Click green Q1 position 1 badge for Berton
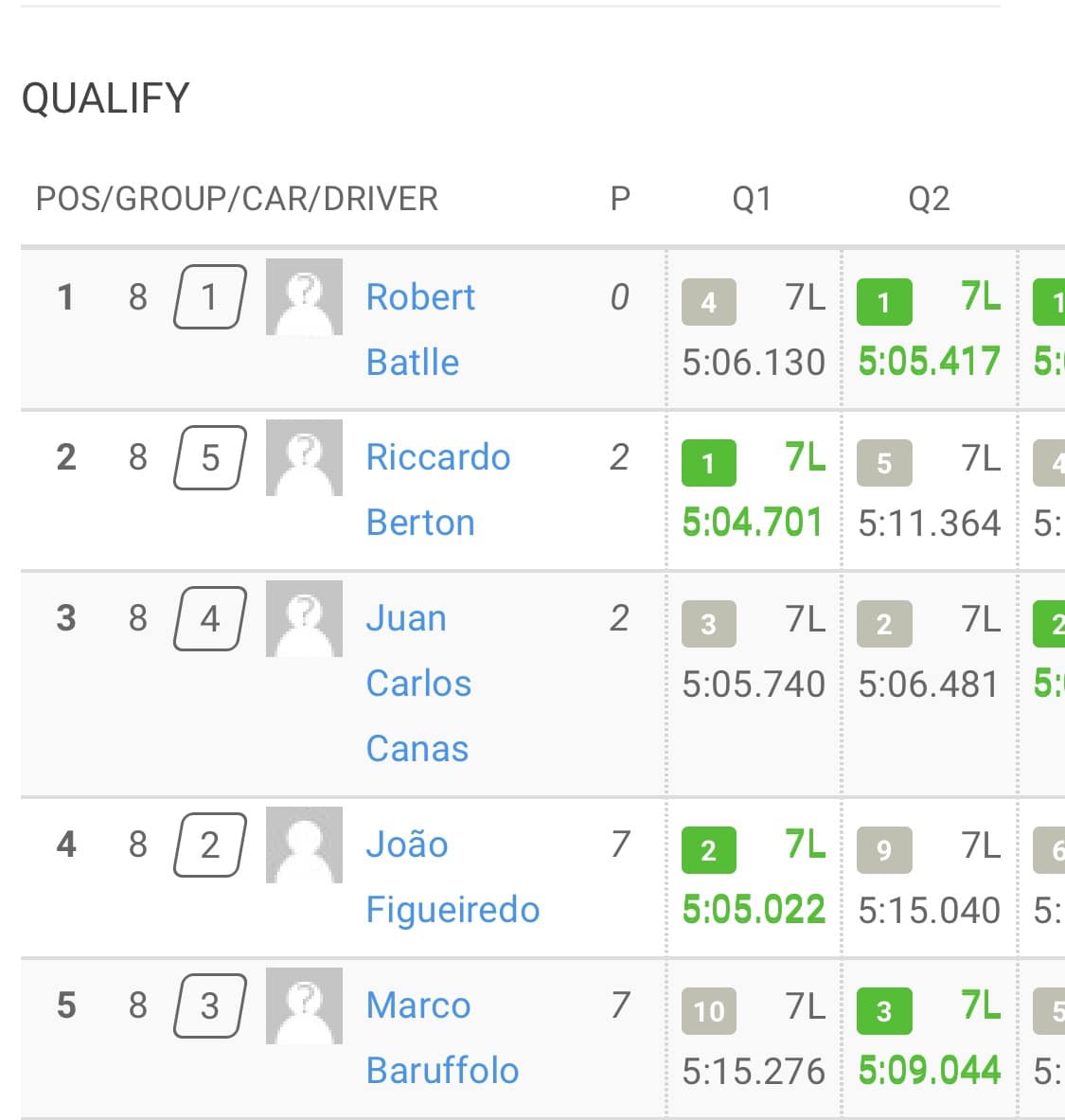 pos(708,463)
